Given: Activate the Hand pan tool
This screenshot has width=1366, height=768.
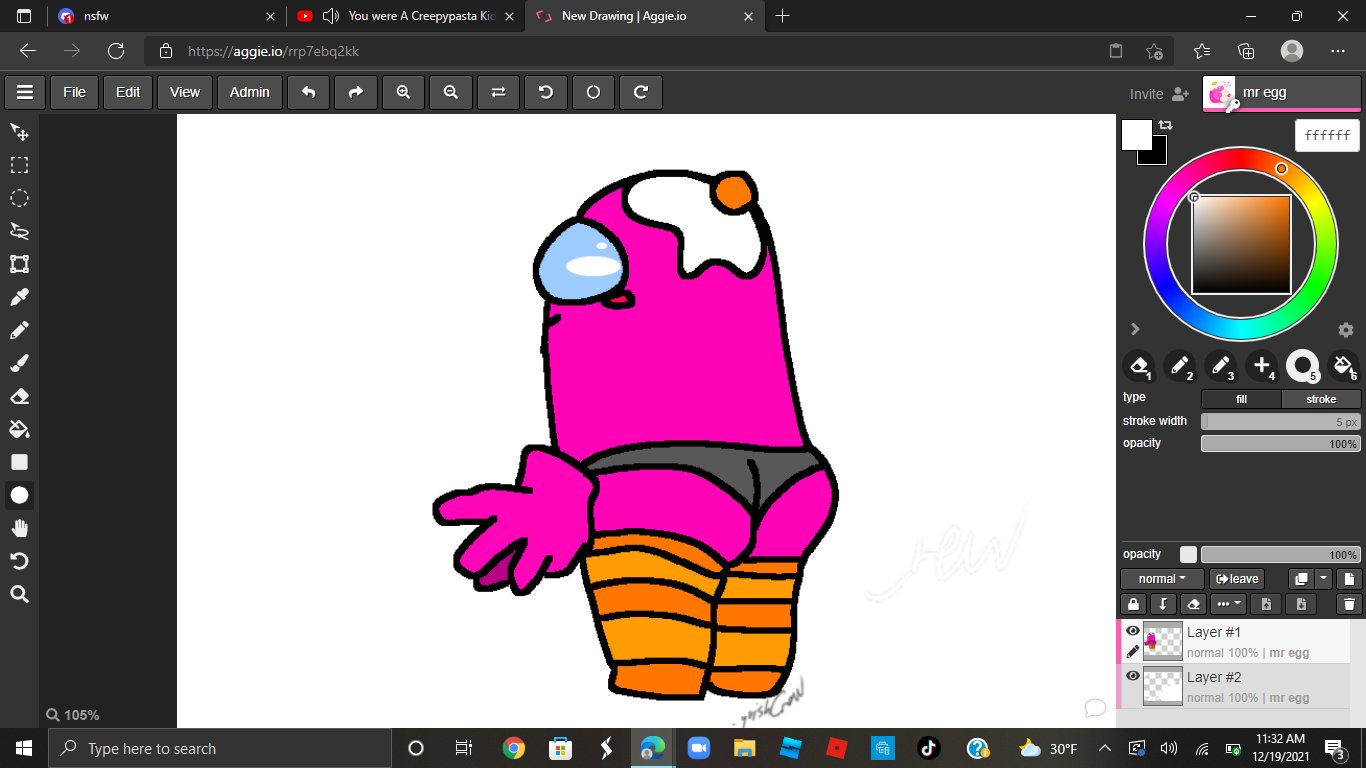Looking at the screenshot, I should coord(19,528).
